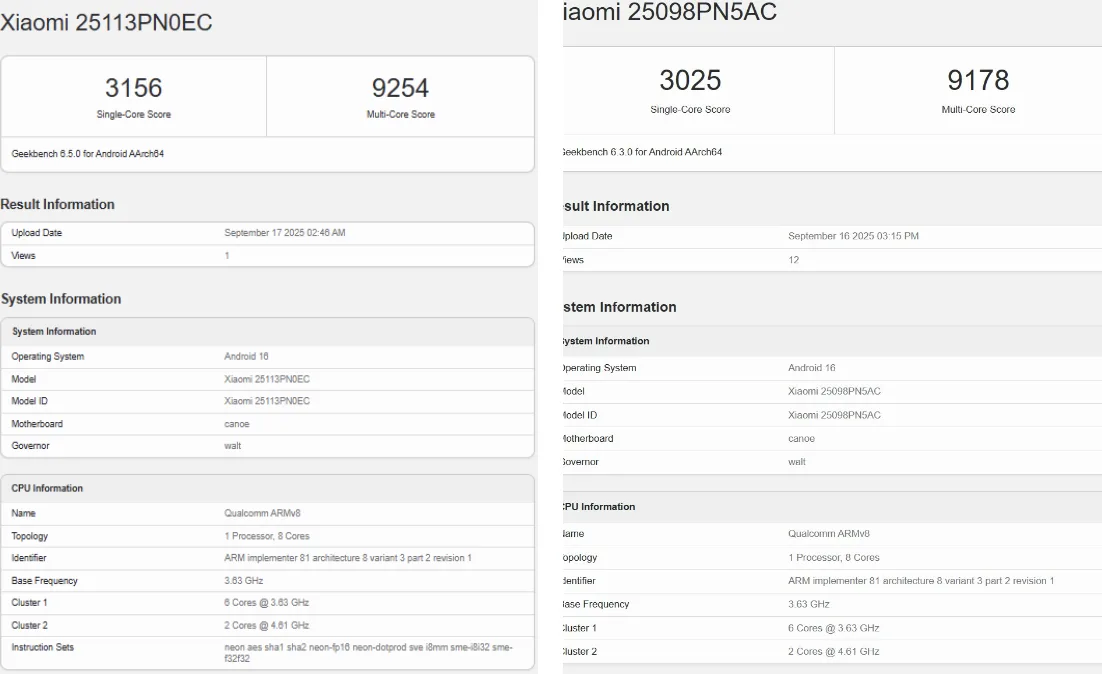Click 'CPU Information' header in 25113PN0EC result

pyautogui.click(x=47, y=488)
